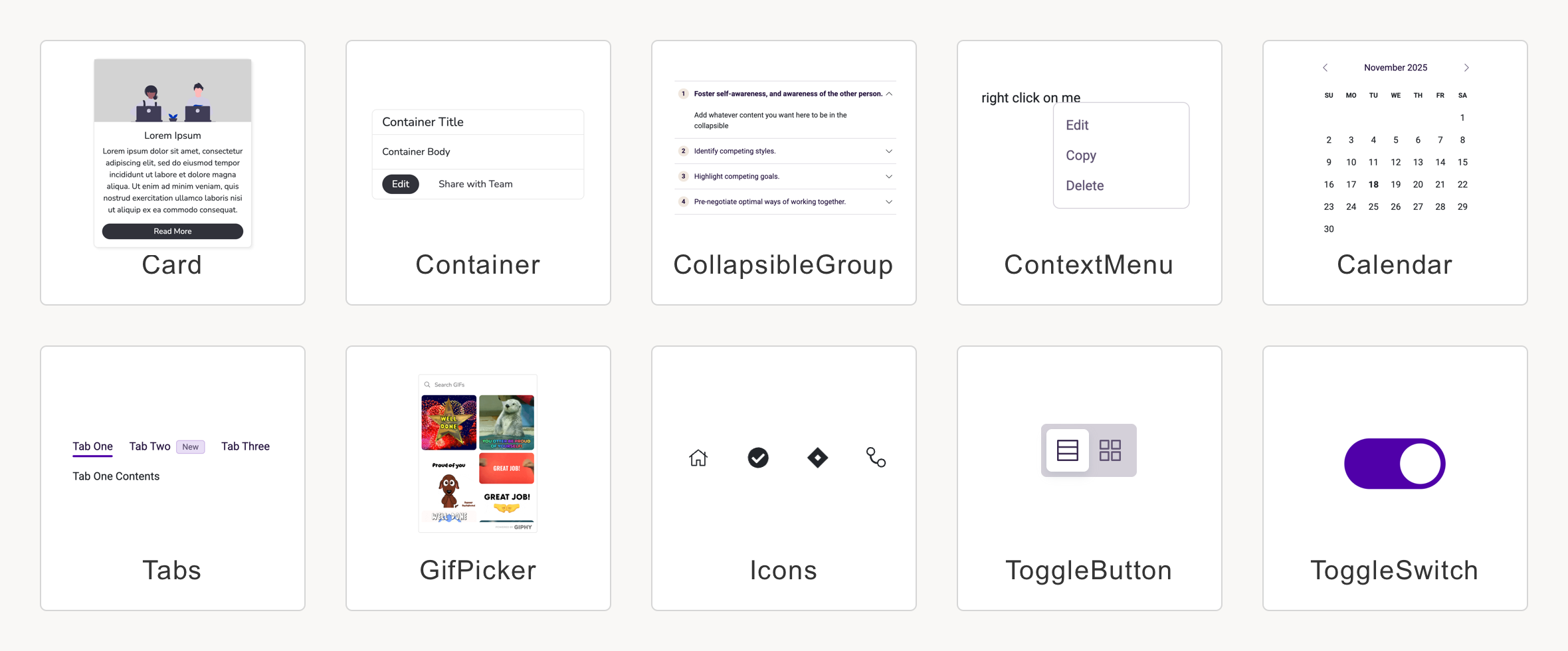Image resolution: width=1568 pixels, height=651 pixels.
Task: Click the Read More button
Action: pos(172,231)
